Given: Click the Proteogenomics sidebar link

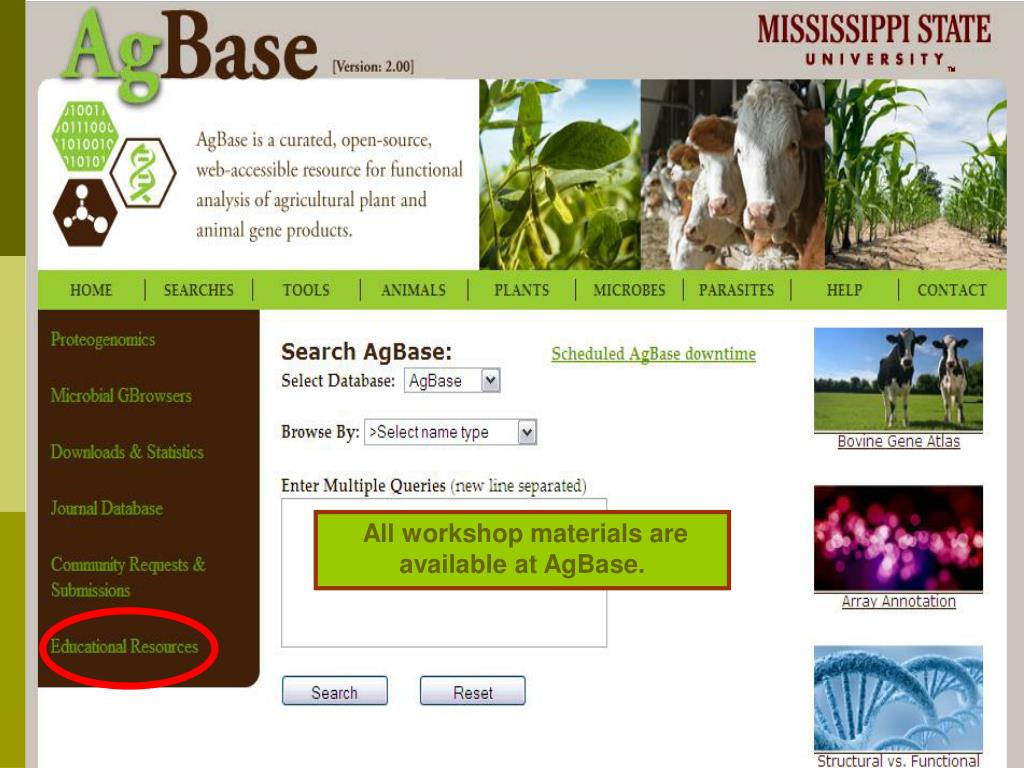Looking at the screenshot, I should point(103,340).
